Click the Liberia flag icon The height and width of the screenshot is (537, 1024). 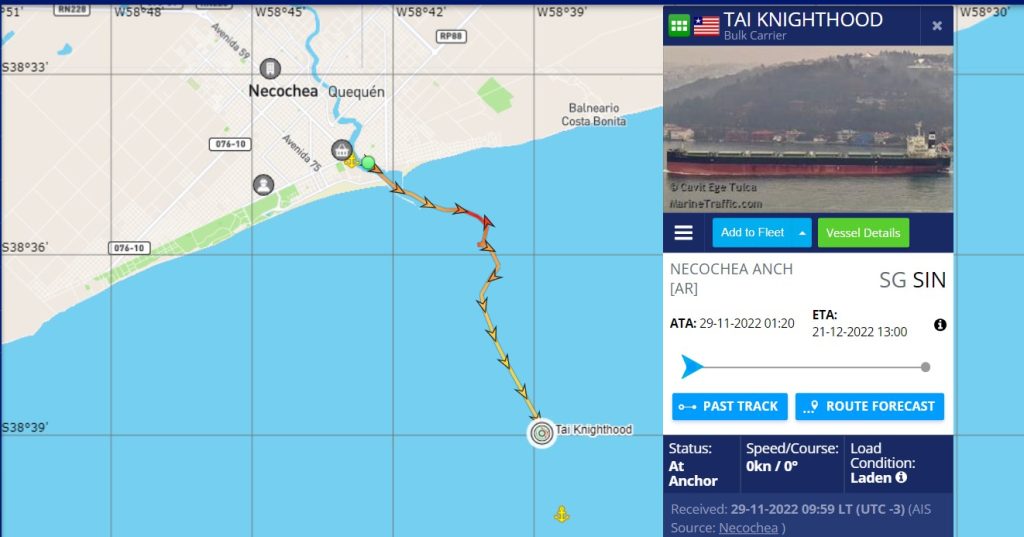point(707,26)
